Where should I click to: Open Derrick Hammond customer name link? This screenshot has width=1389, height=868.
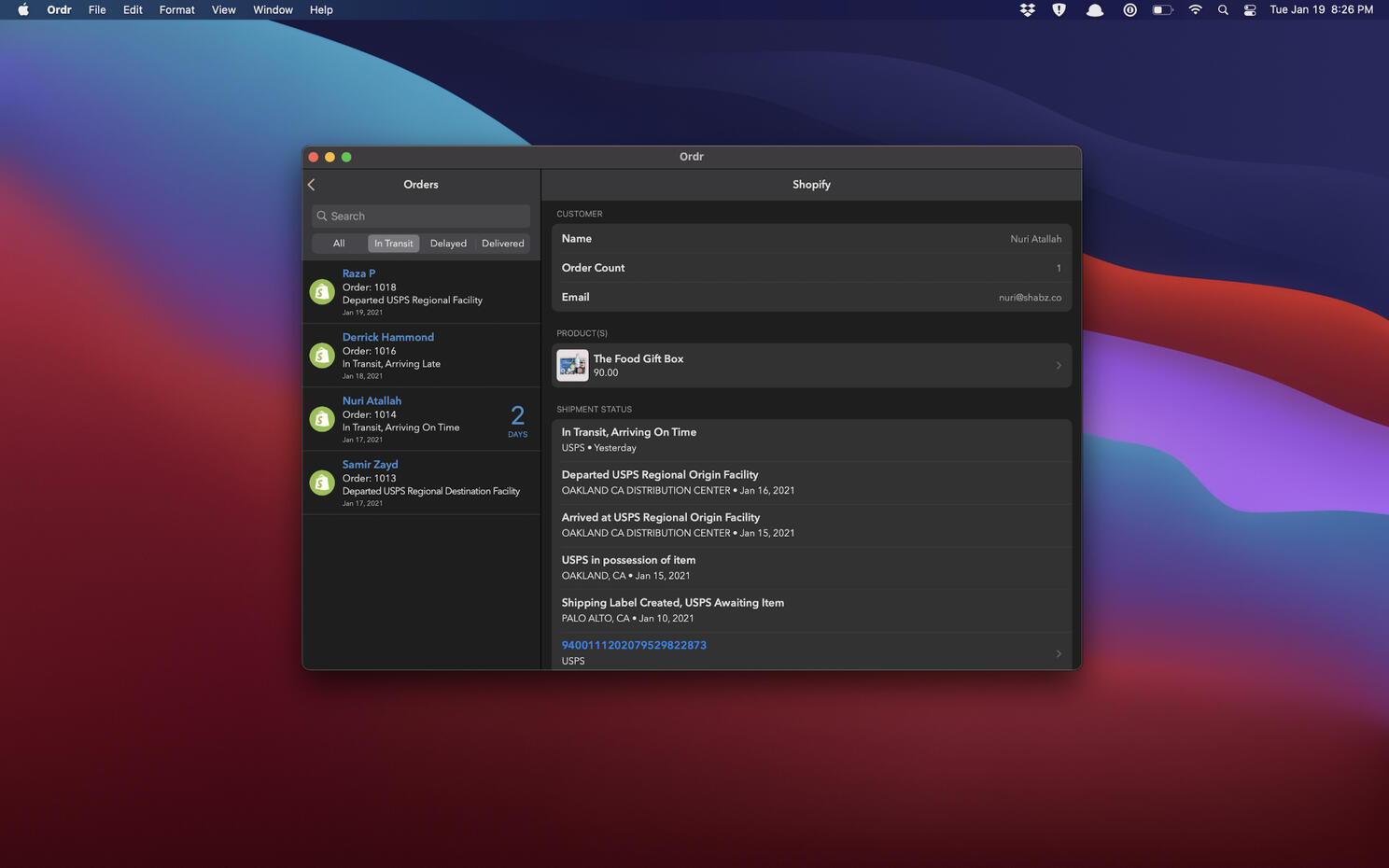[388, 337]
